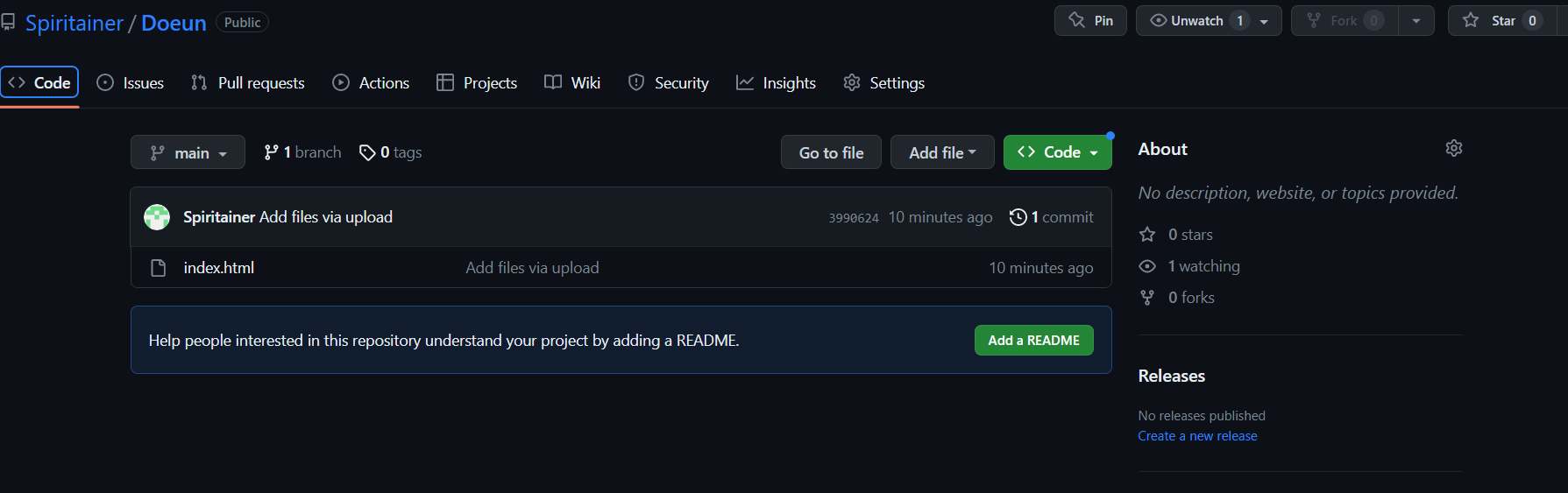Click the Spiritainer avatar image

coord(157,217)
